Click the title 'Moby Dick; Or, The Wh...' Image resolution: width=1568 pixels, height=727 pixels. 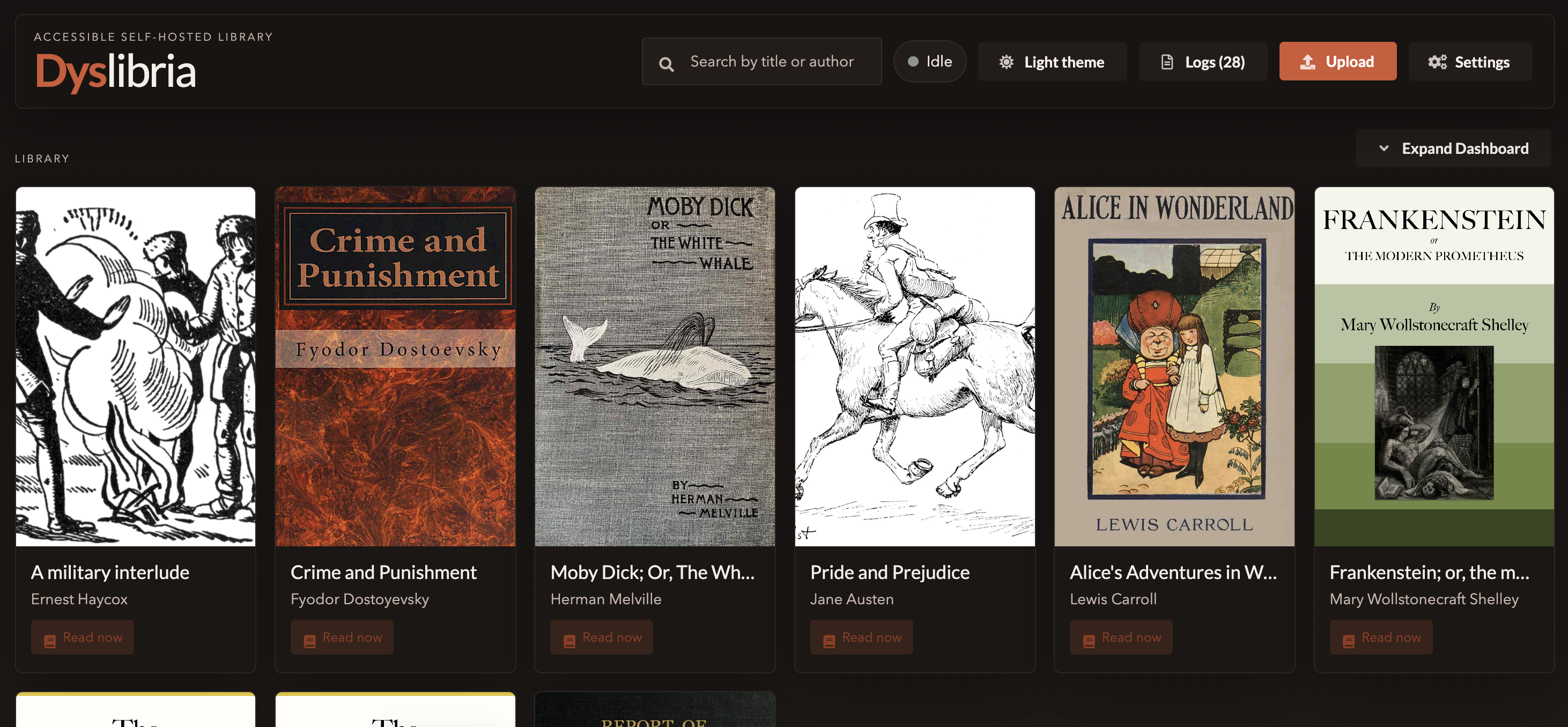point(653,573)
